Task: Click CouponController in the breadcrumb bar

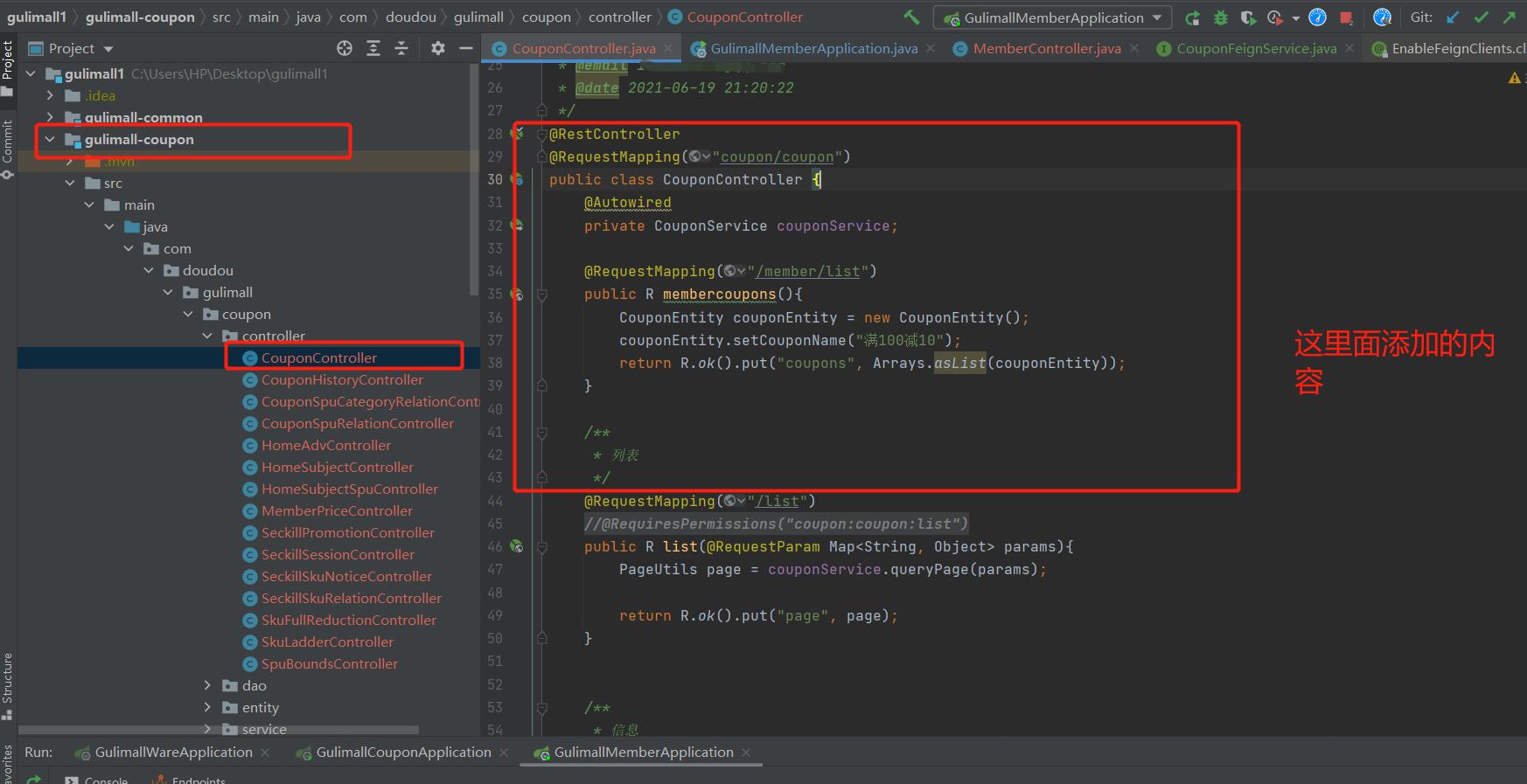Action: click(x=744, y=17)
